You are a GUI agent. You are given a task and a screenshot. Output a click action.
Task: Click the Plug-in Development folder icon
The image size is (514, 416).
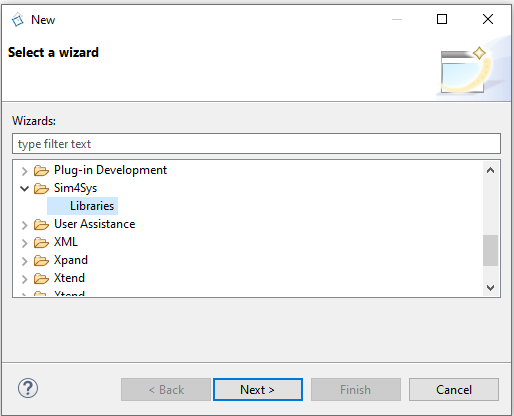coord(41,171)
